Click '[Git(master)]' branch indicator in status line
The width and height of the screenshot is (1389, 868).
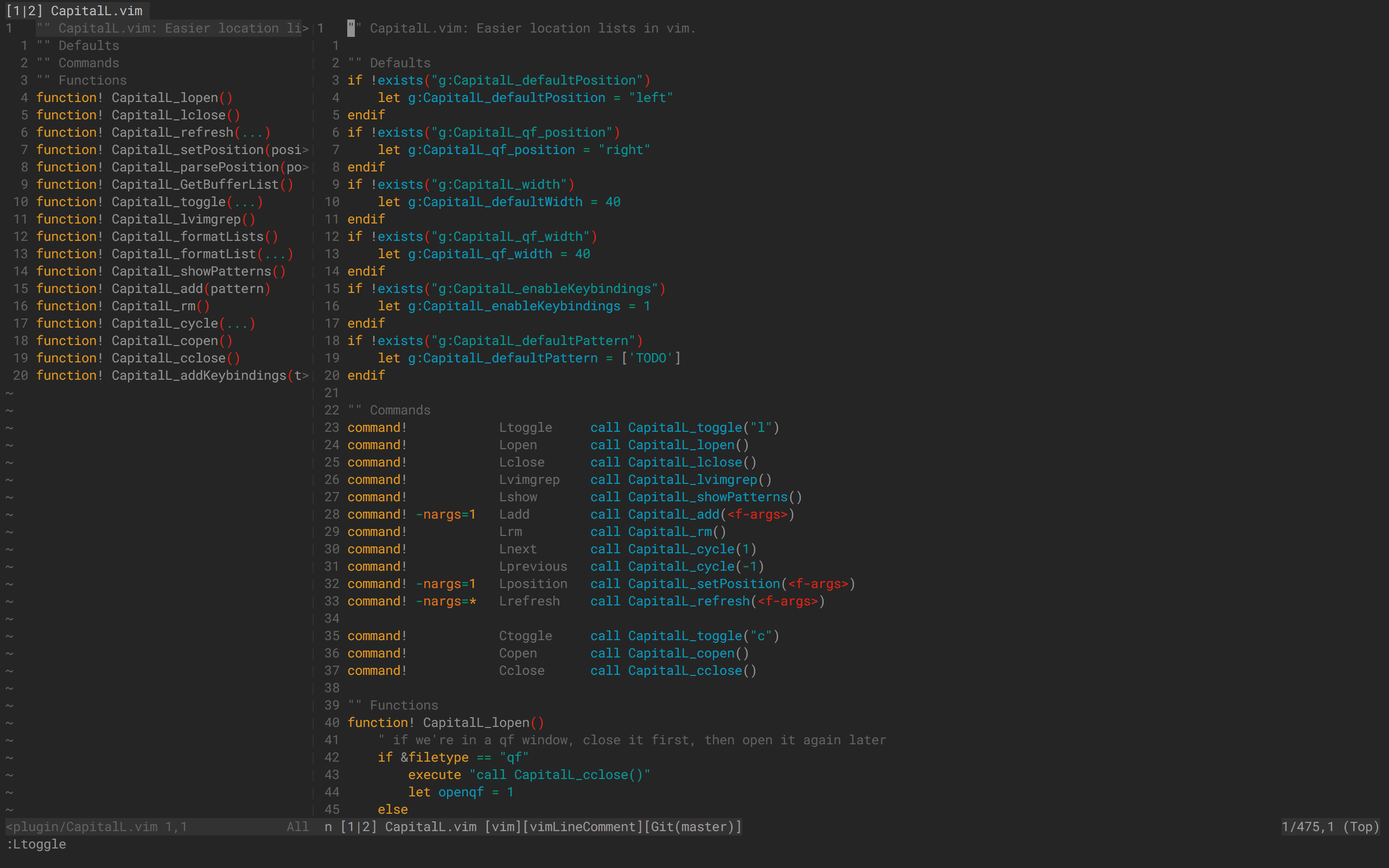[693, 827]
